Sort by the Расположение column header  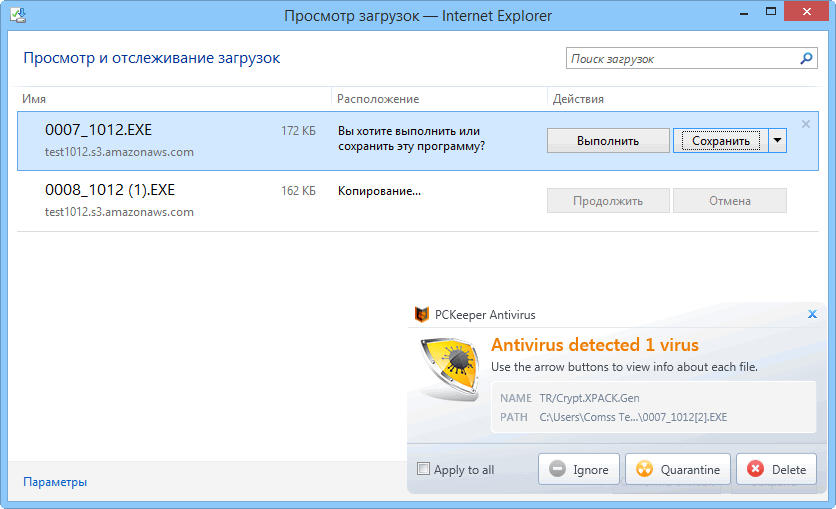pos(378,99)
